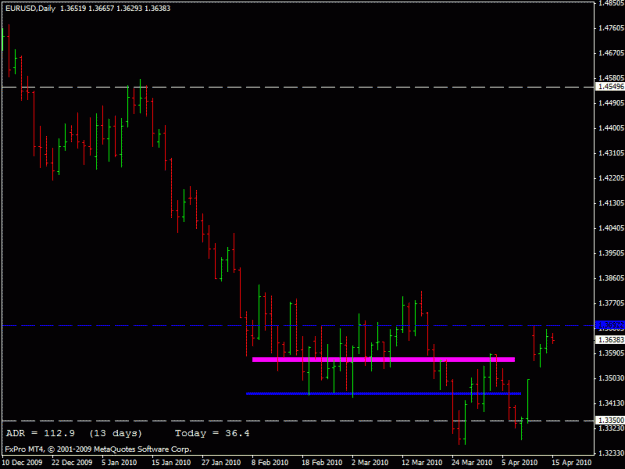Click the 27 Jan 2010 date label

click(x=221, y=463)
